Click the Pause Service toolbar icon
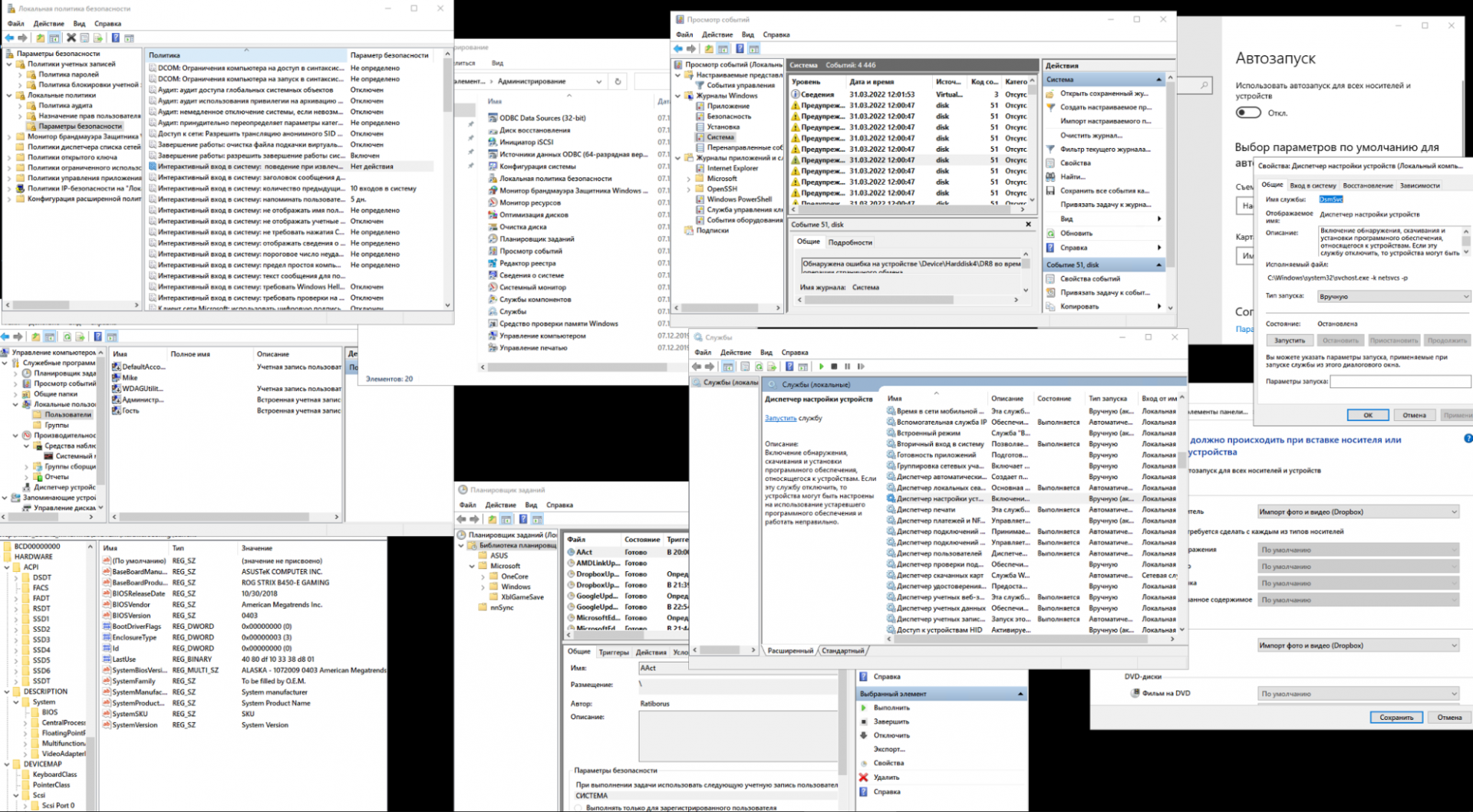Screen dimensions: 1473x812 pos(848,367)
